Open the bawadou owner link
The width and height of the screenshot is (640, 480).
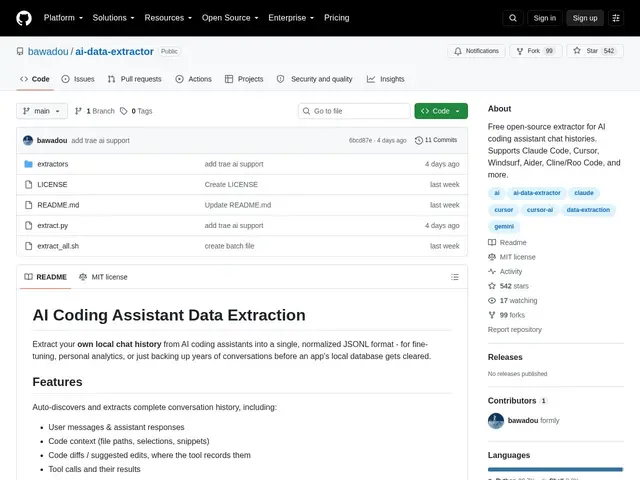48,51
